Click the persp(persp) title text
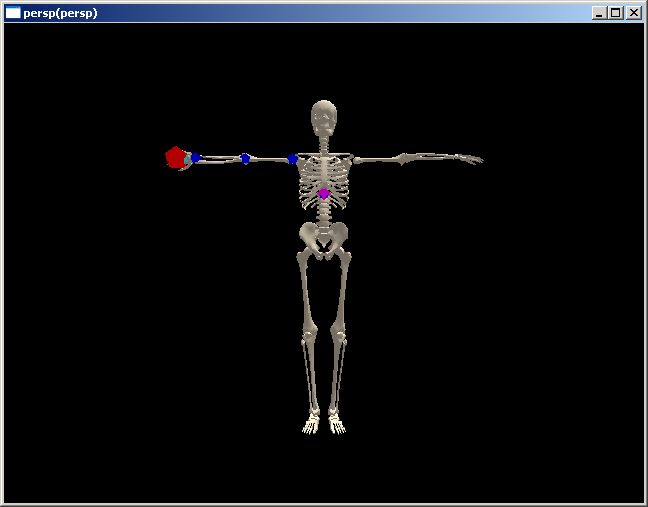The height and width of the screenshot is (507, 648). [60, 13]
